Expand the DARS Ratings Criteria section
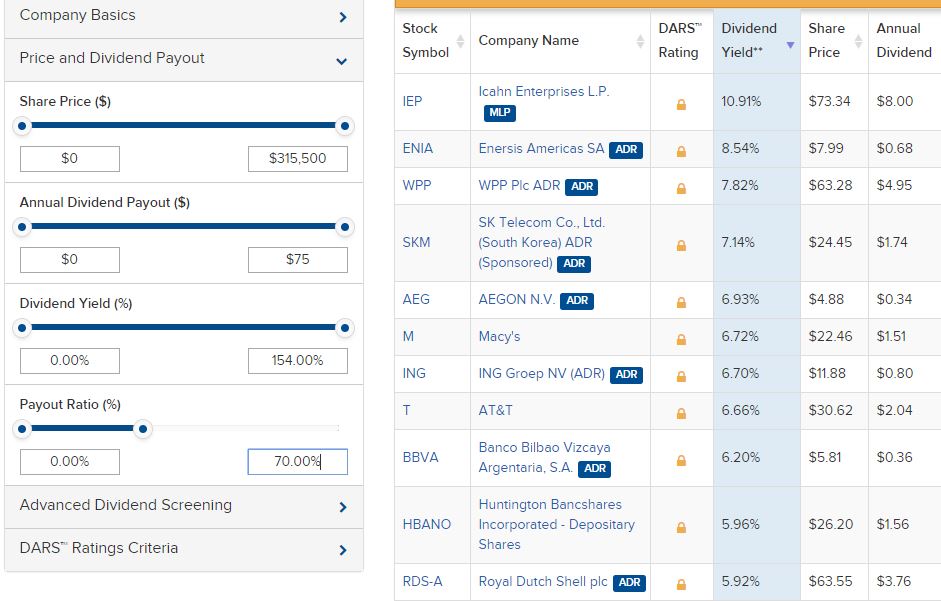Image resolution: width=941 pixels, height=601 pixels. pos(184,549)
